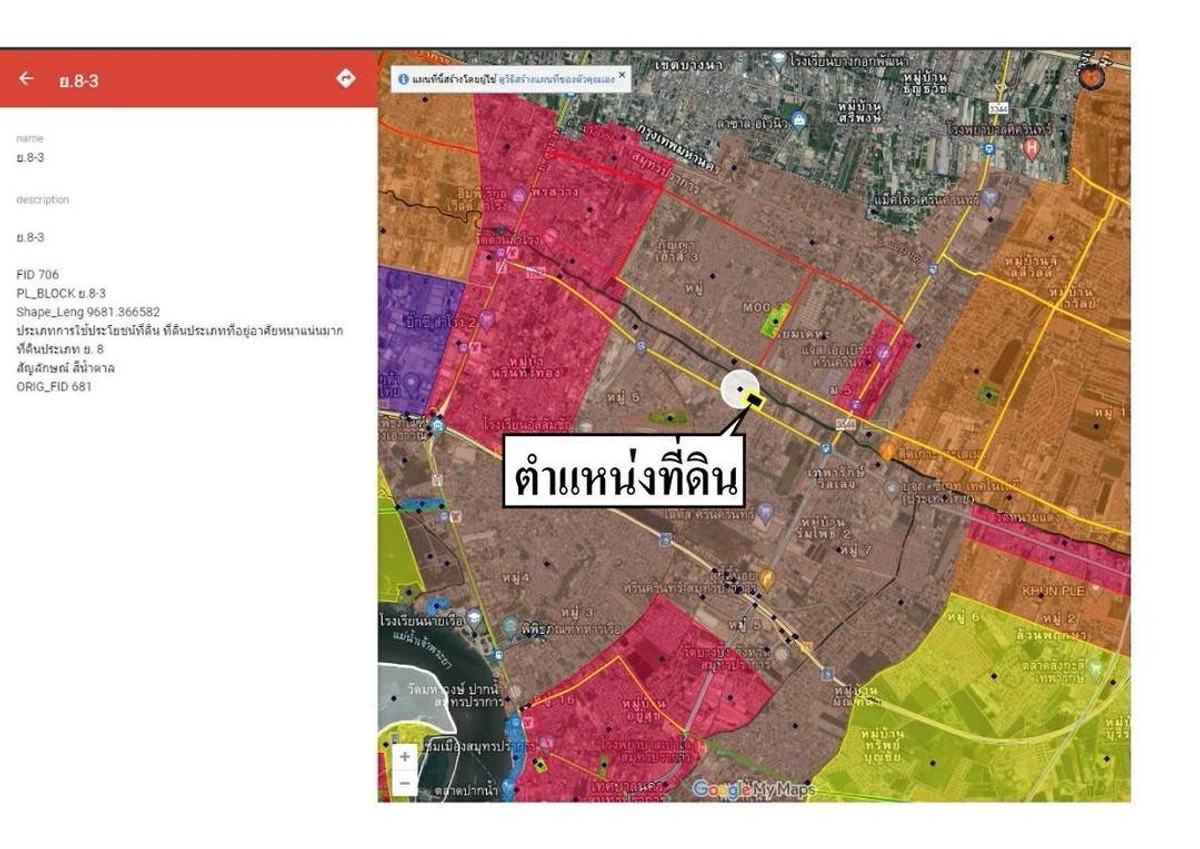Click the back arrow in the red header
Viewport: 1200px width, 849px height.
click(x=26, y=79)
